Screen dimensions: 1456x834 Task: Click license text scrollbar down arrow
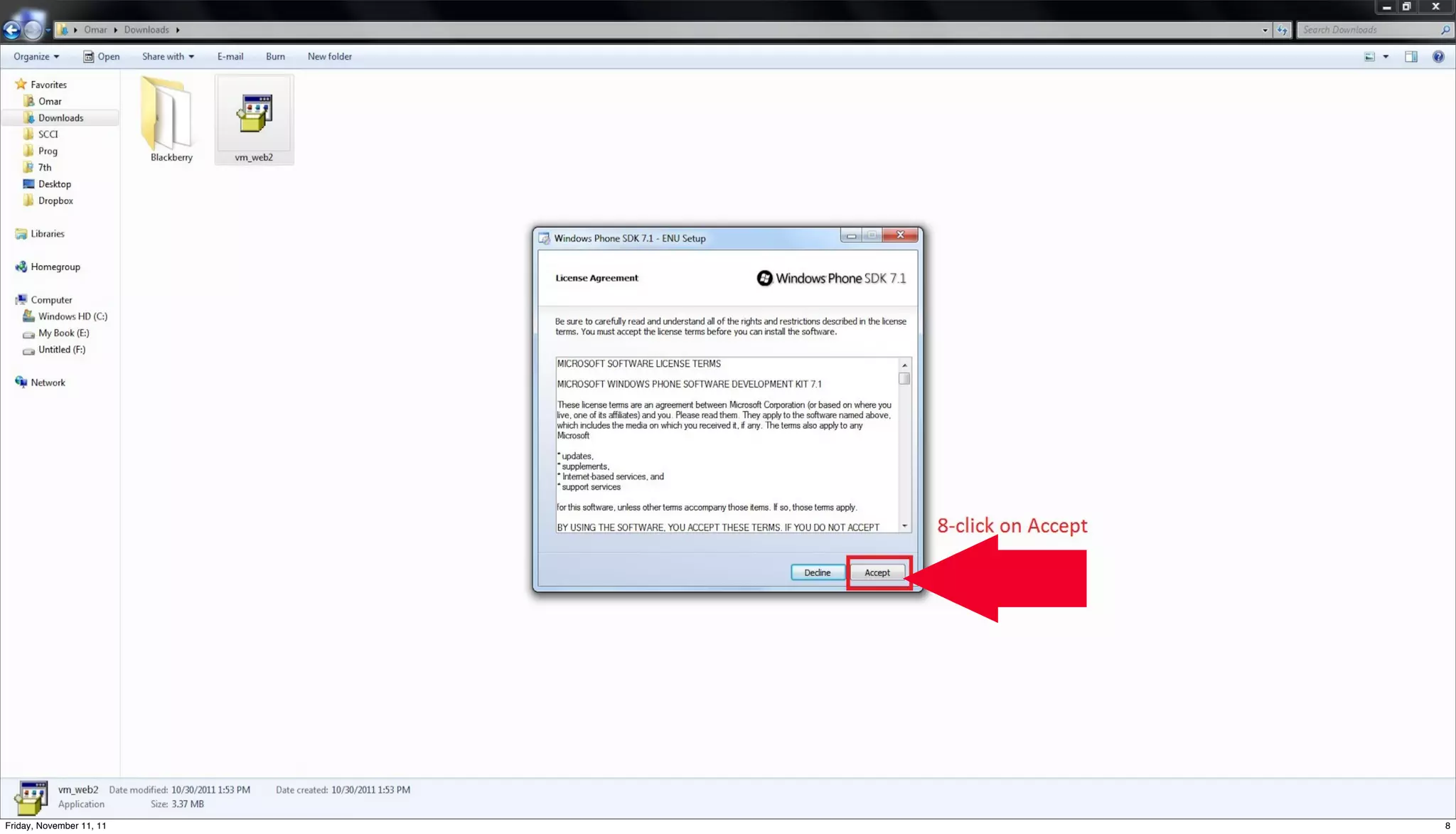[x=904, y=526]
